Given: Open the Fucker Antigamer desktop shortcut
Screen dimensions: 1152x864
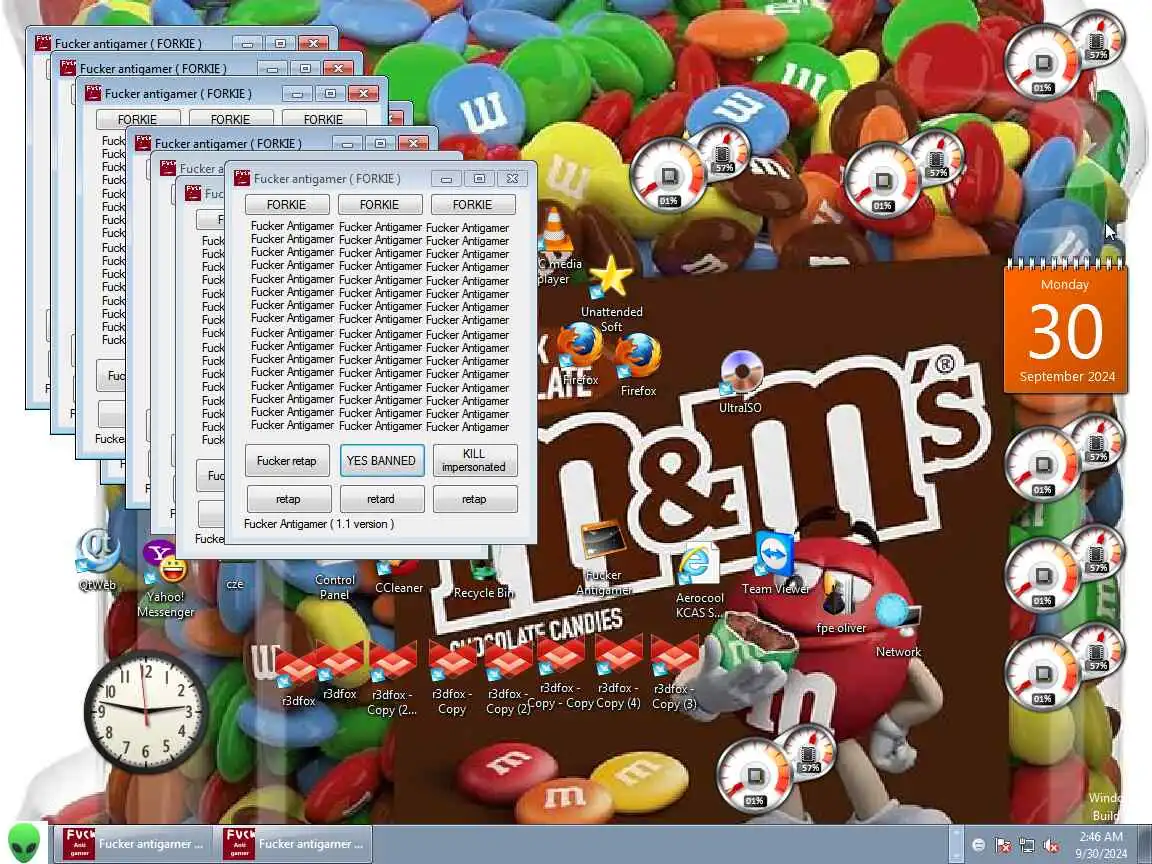Looking at the screenshot, I should (x=603, y=558).
